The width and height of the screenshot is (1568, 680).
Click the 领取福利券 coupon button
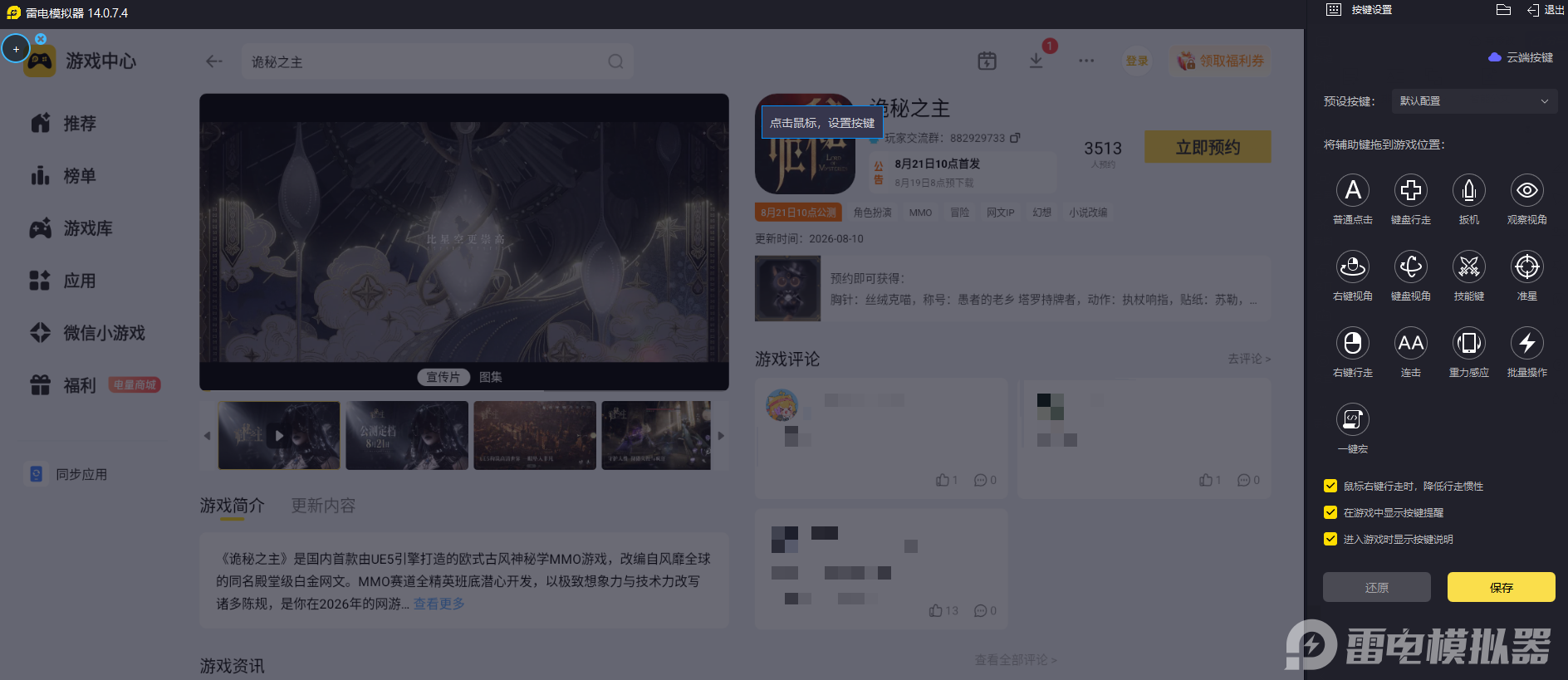(1221, 61)
